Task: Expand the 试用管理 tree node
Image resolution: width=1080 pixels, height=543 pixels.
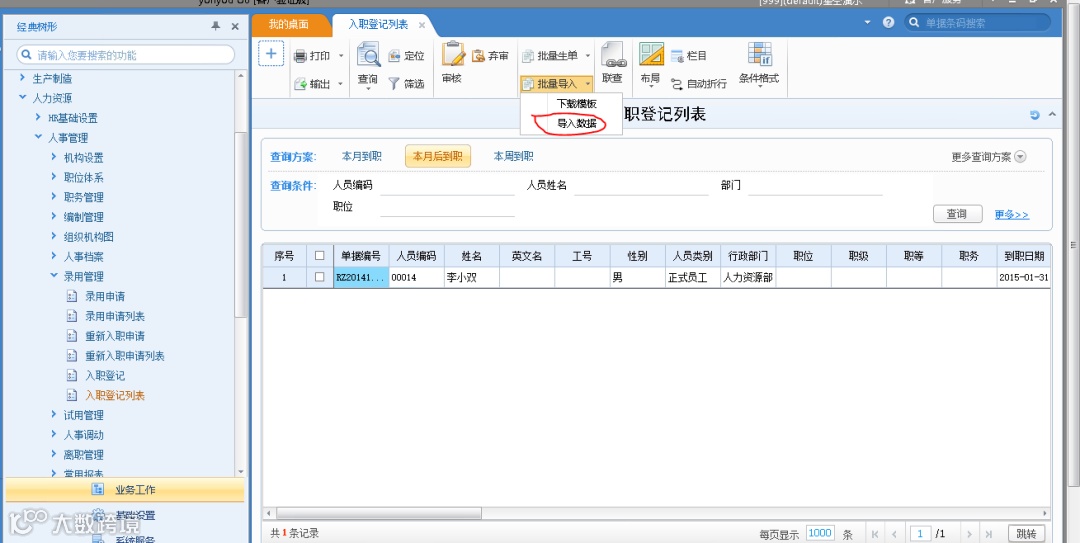Action: tap(54, 415)
